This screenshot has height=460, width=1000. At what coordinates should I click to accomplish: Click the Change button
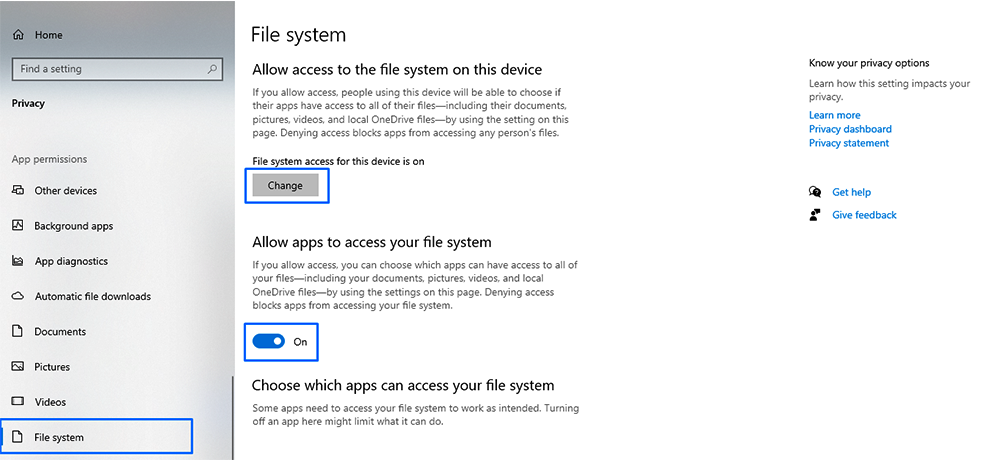pos(285,185)
